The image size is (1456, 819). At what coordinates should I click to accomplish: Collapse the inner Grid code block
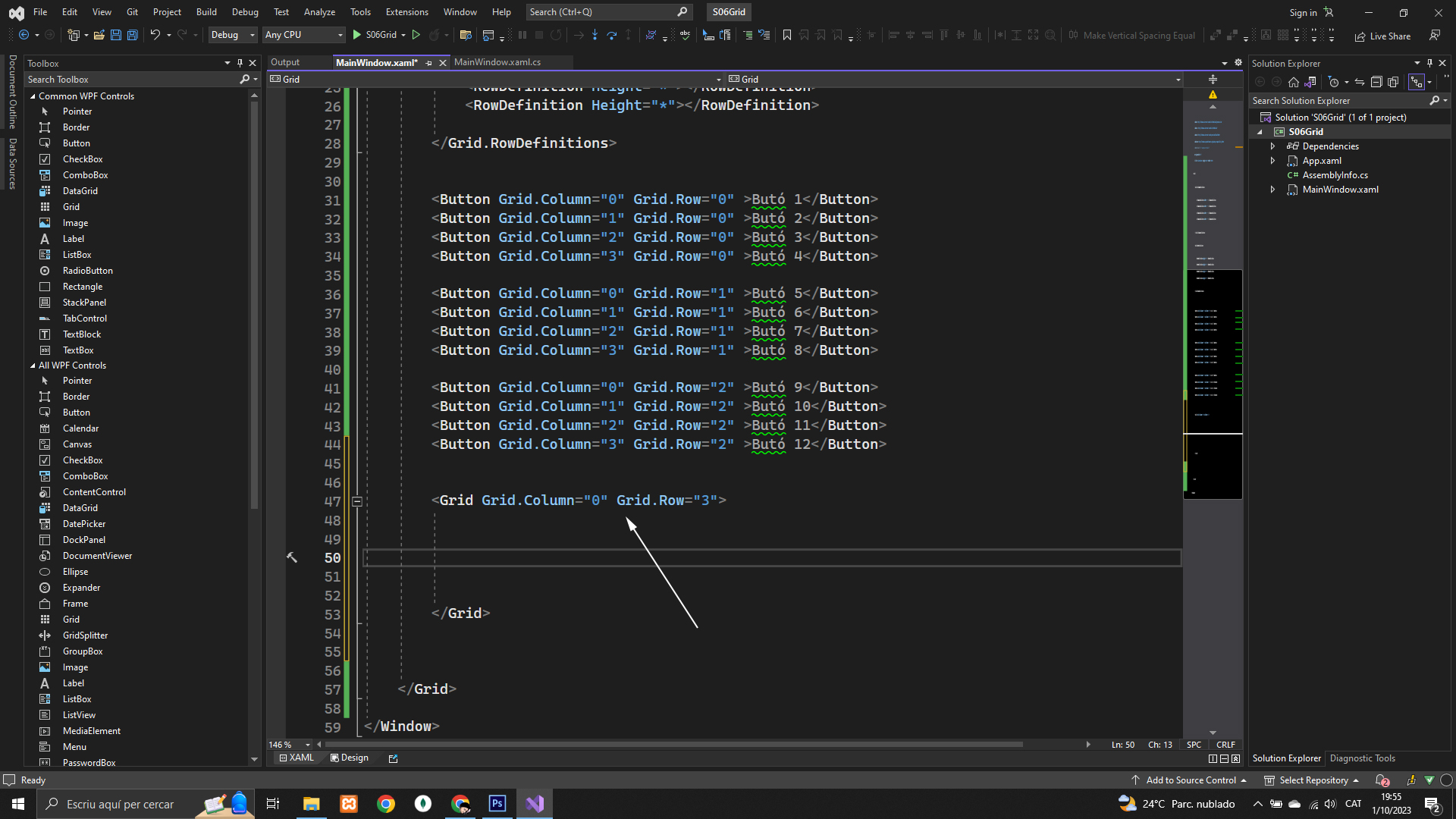pos(357,501)
